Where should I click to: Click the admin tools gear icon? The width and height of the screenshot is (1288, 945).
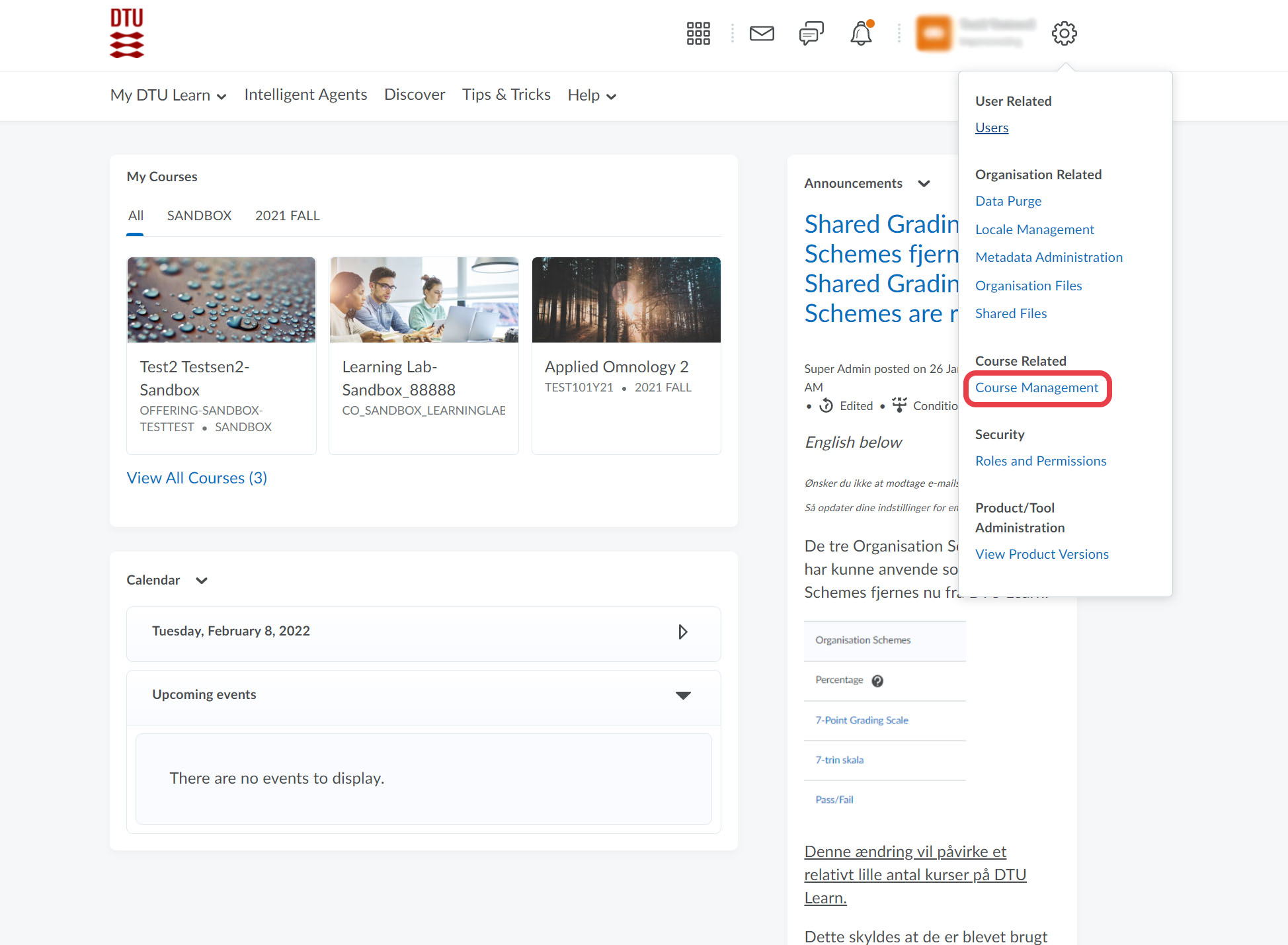[1064, 33]
